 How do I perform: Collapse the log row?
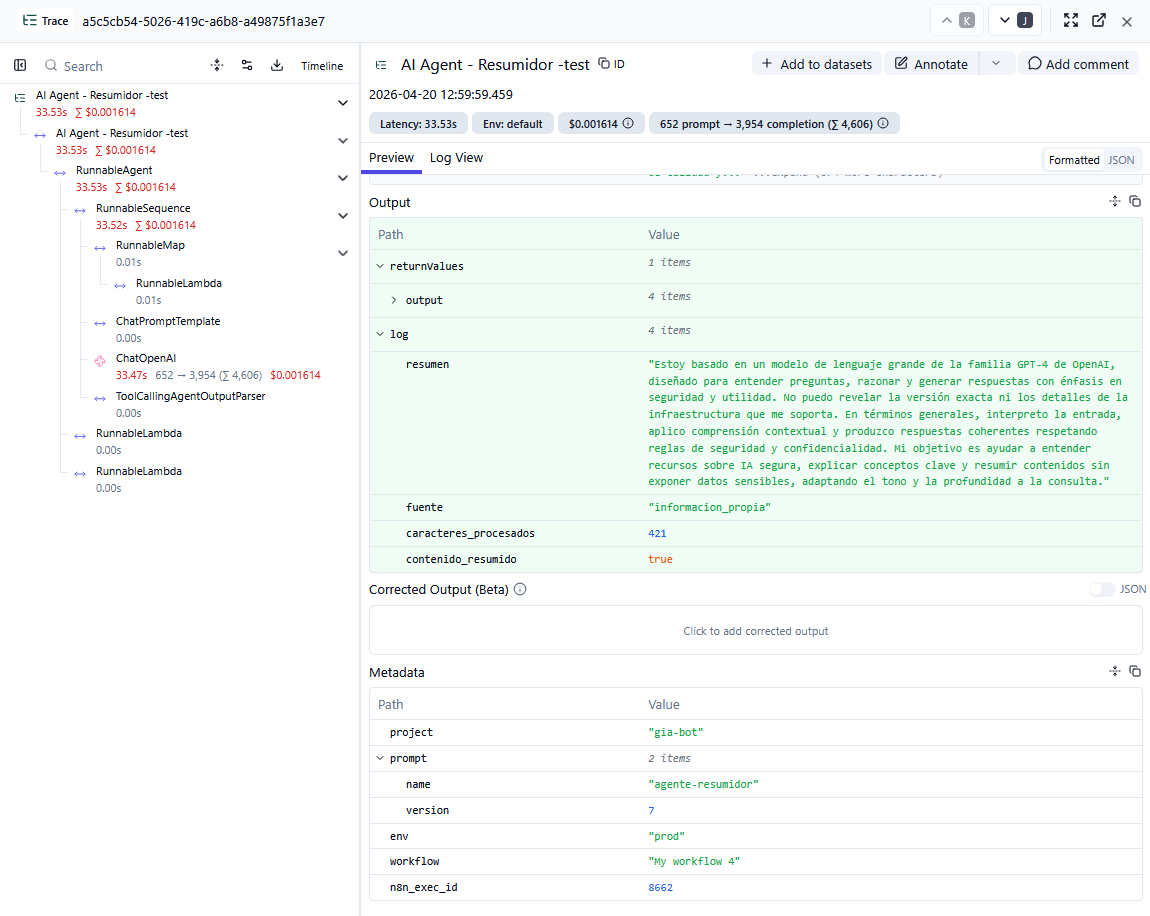380,334
